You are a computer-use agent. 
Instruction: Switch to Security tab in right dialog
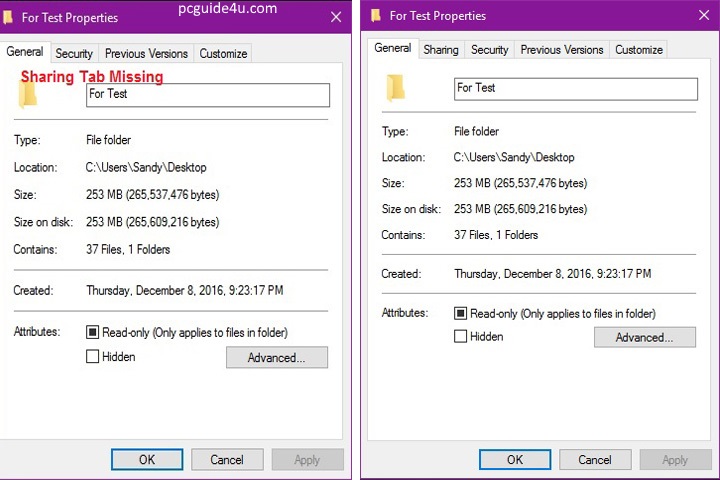pos(489,50)
